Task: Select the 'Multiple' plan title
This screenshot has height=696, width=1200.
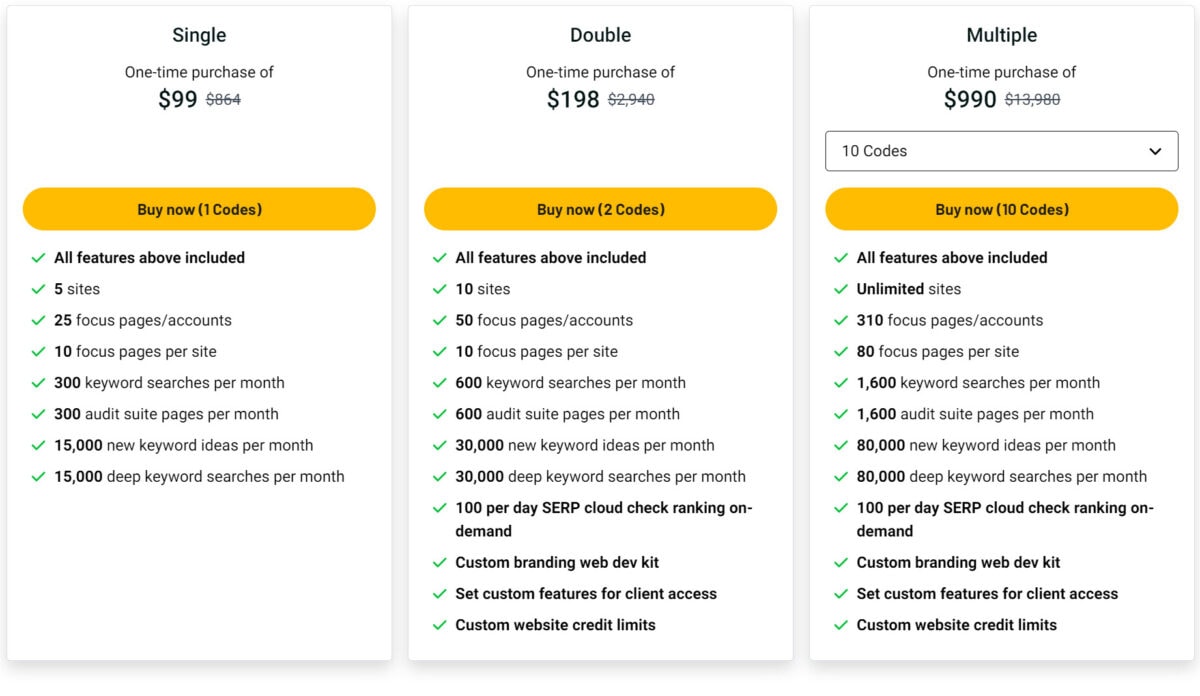Action: pyautogui.click(x=1001, y=34)
